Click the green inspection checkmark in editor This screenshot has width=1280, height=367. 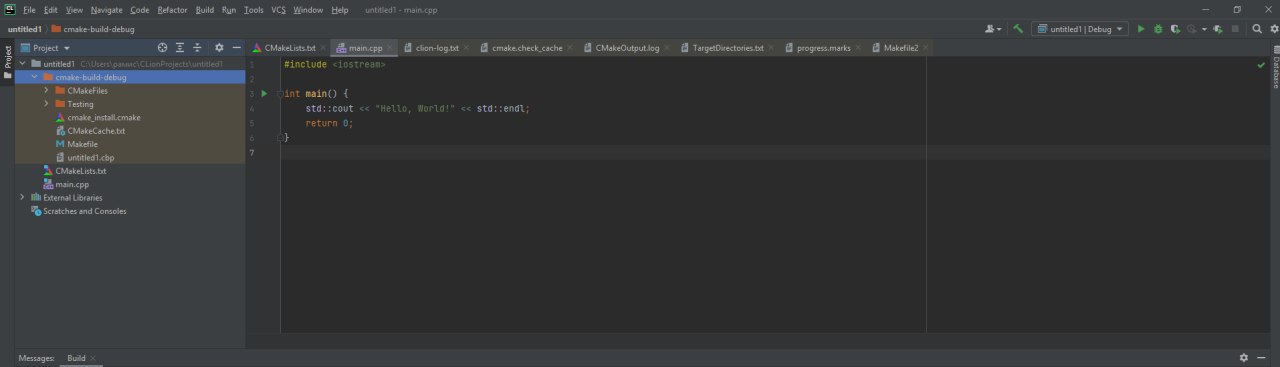pyautogui.click(x=1261, y=65)
